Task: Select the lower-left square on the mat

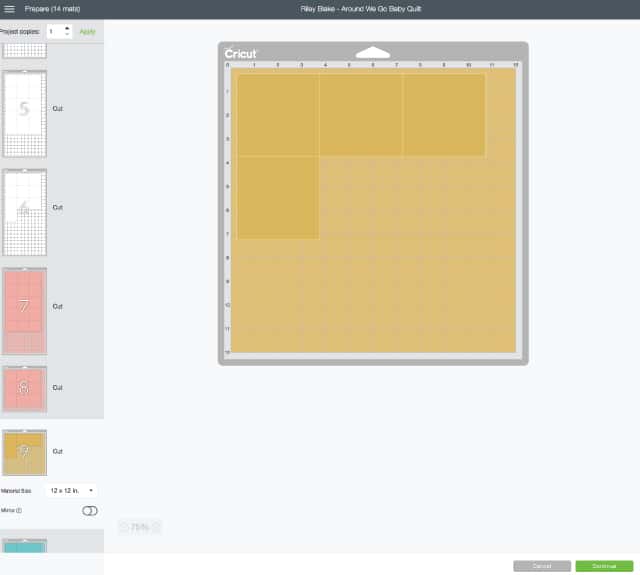Action: 278,198
